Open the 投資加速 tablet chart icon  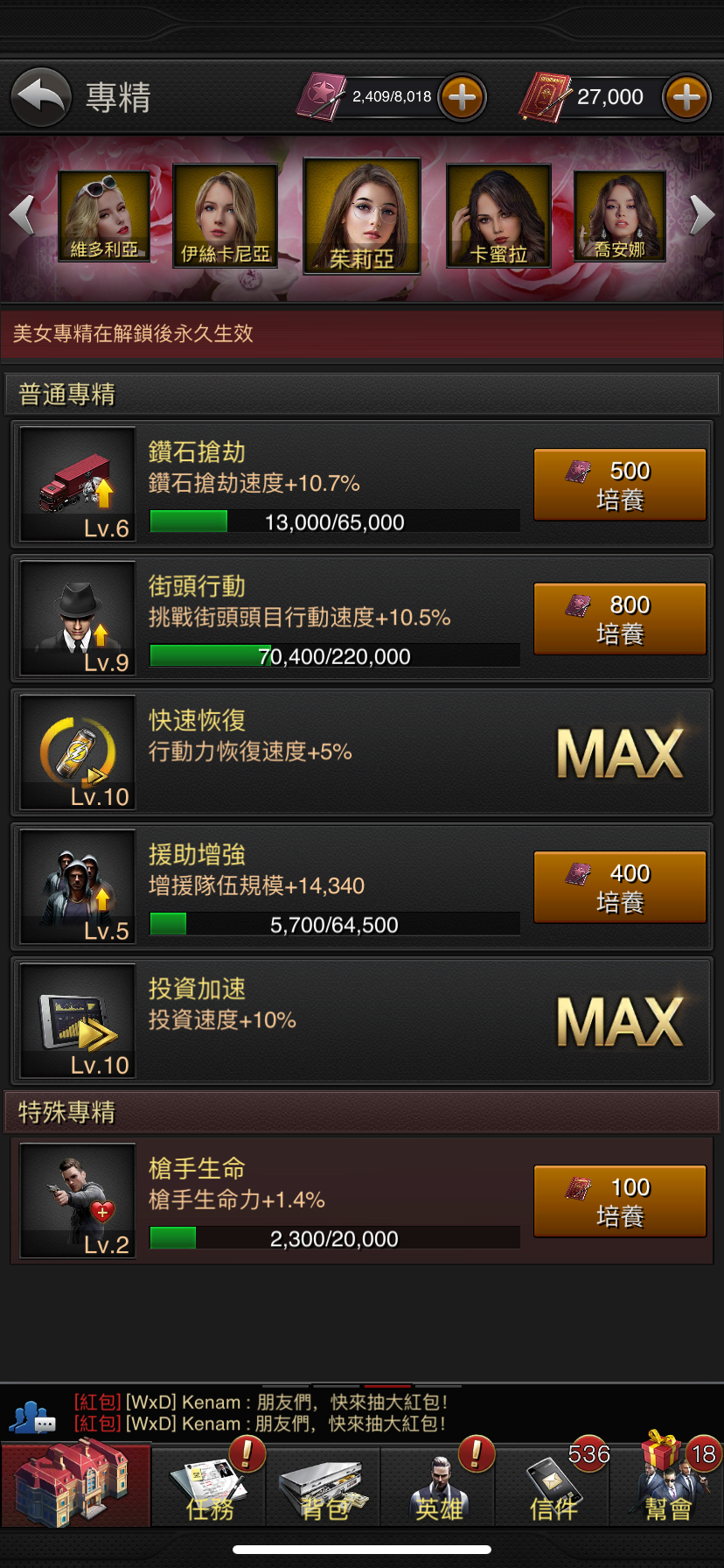(78, 1020)
